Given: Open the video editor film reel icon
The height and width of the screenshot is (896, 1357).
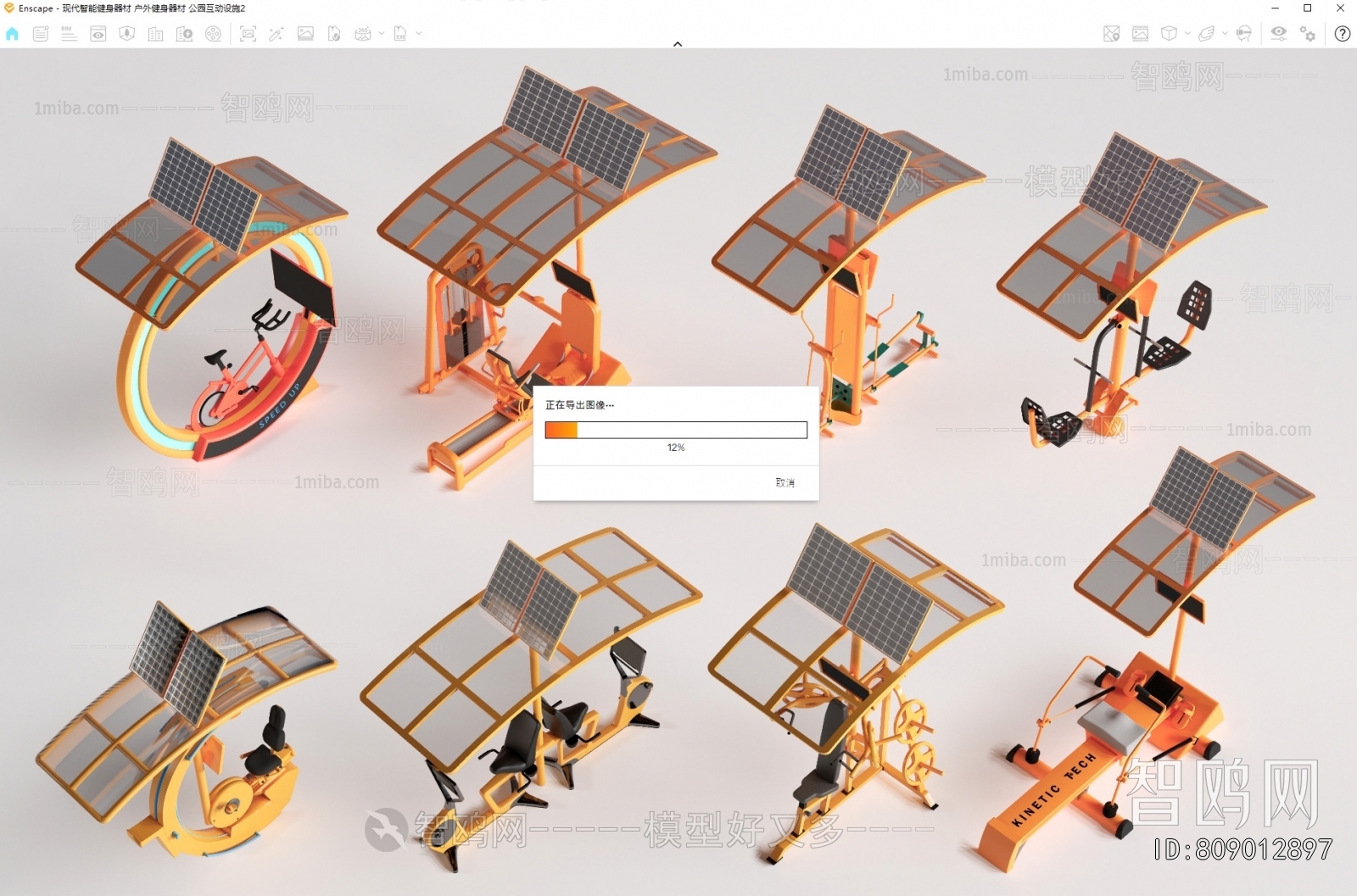Looking at the screenshot, I should click(214, 34).
